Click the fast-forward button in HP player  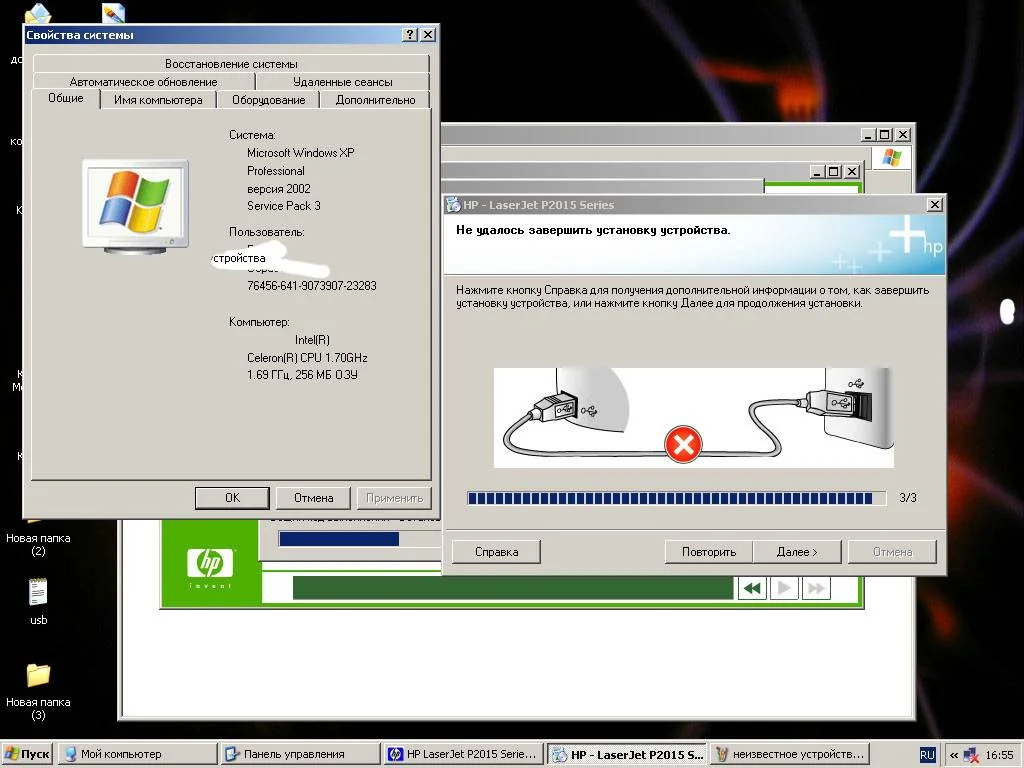pos(816,588)
